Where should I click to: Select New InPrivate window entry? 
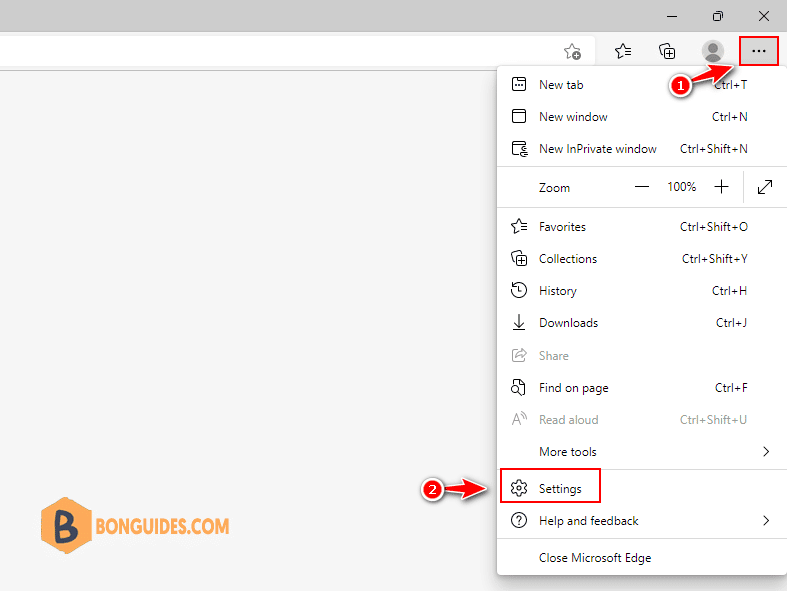point(641,149)
